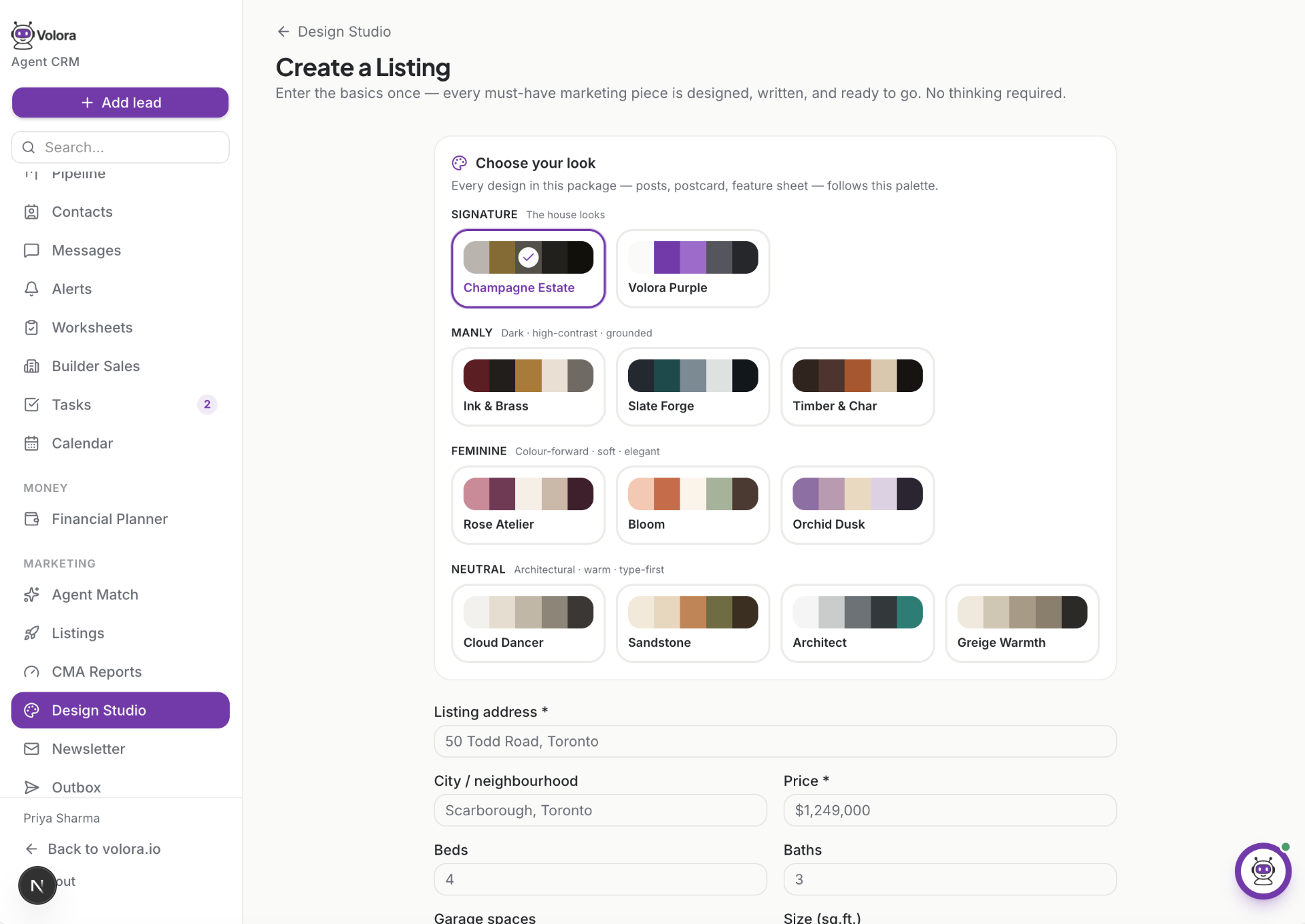Navigate to Financial Planner
The height and width of the screenshot is (924, 1305).
tap(120, 519)
